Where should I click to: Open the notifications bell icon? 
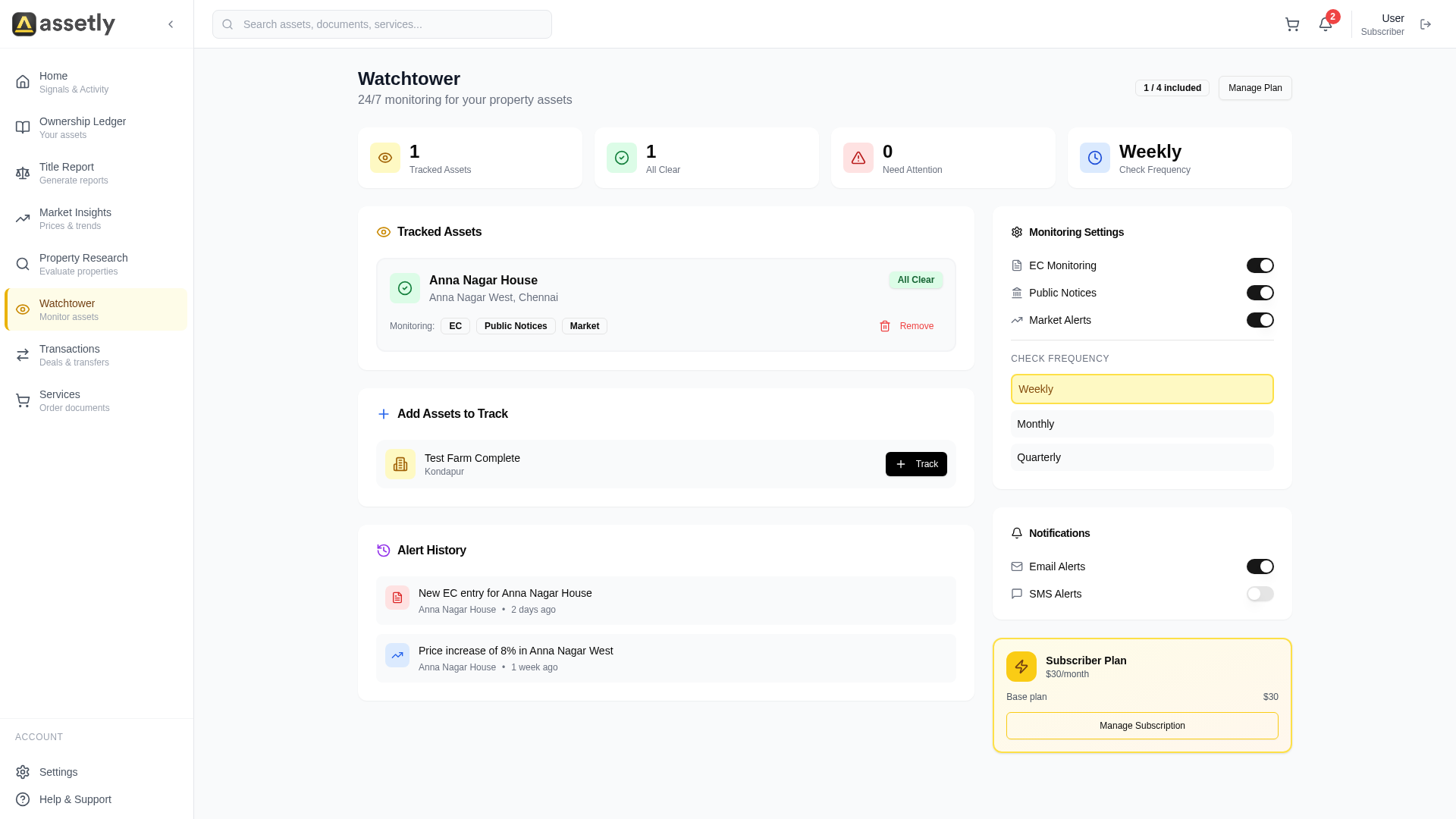(1326, 24)
